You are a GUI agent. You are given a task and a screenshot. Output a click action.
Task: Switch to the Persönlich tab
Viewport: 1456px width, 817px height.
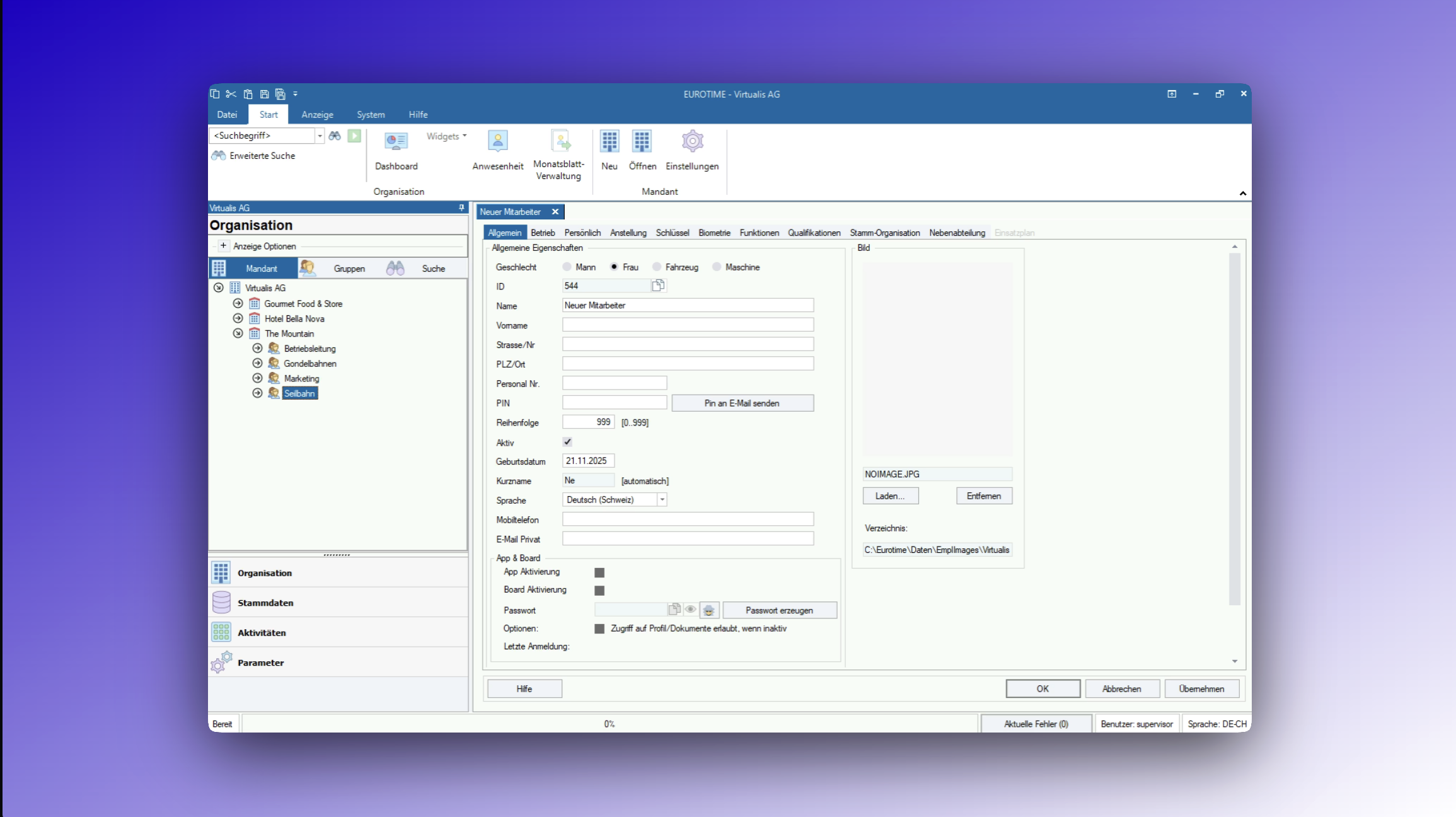(x=582, y=233)
